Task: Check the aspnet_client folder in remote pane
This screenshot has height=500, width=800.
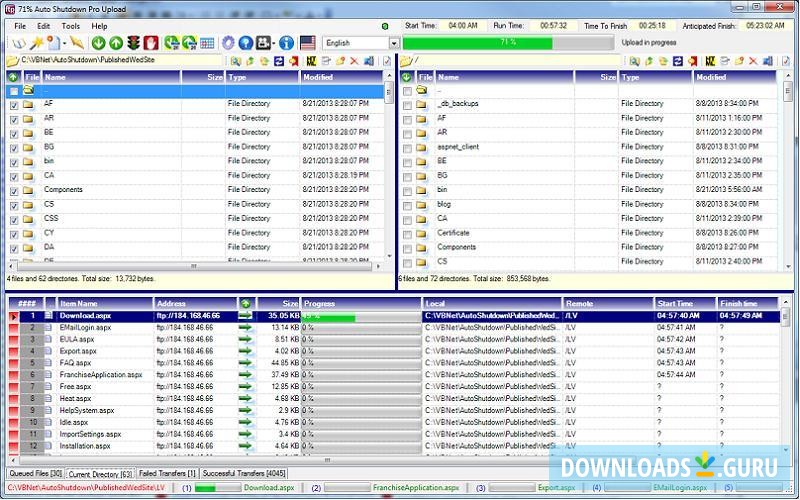Action: 407,148
